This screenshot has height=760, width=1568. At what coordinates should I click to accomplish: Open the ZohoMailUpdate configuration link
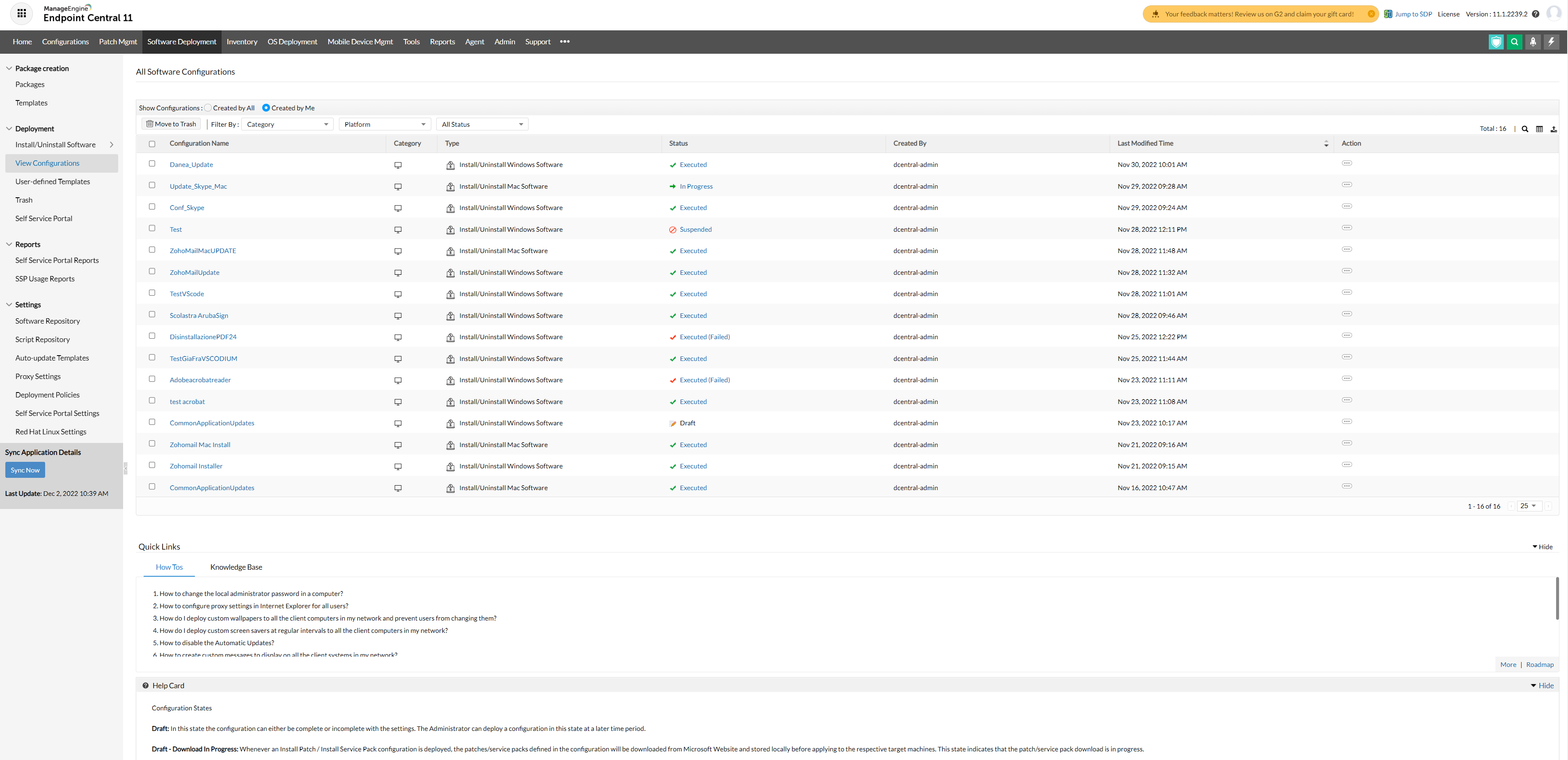coord(194,273)
